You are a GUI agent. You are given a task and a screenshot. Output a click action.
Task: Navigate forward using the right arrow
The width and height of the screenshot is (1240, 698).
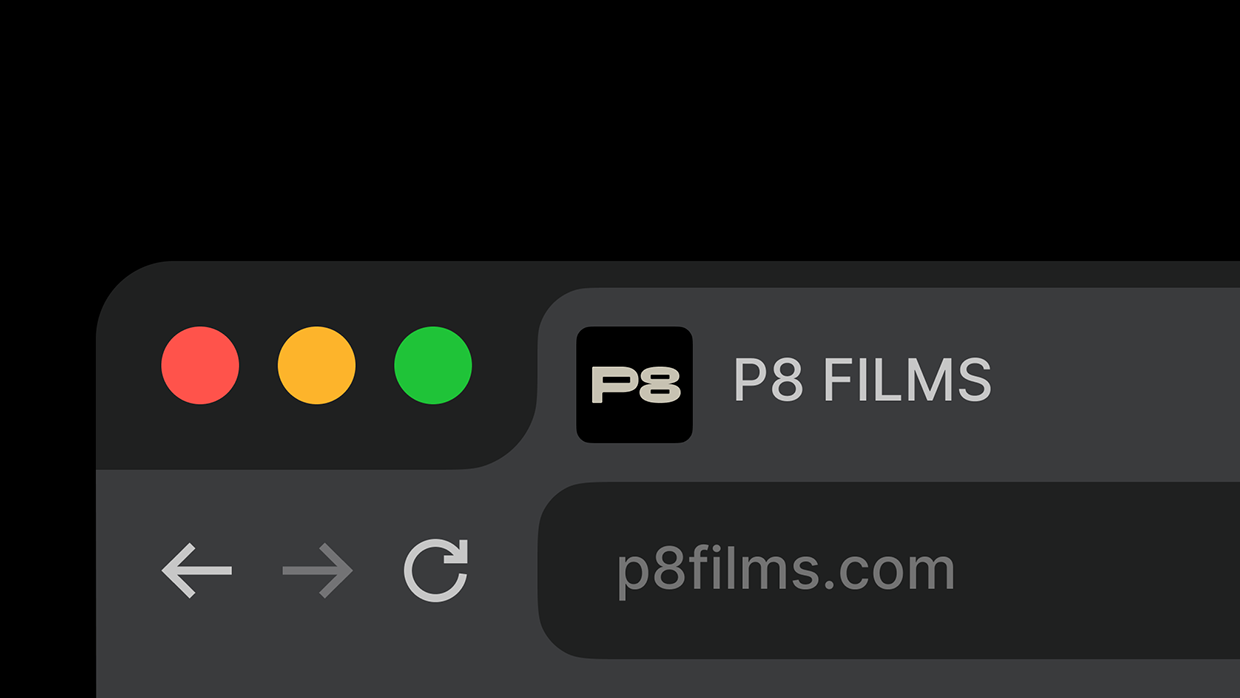(314, 569)
